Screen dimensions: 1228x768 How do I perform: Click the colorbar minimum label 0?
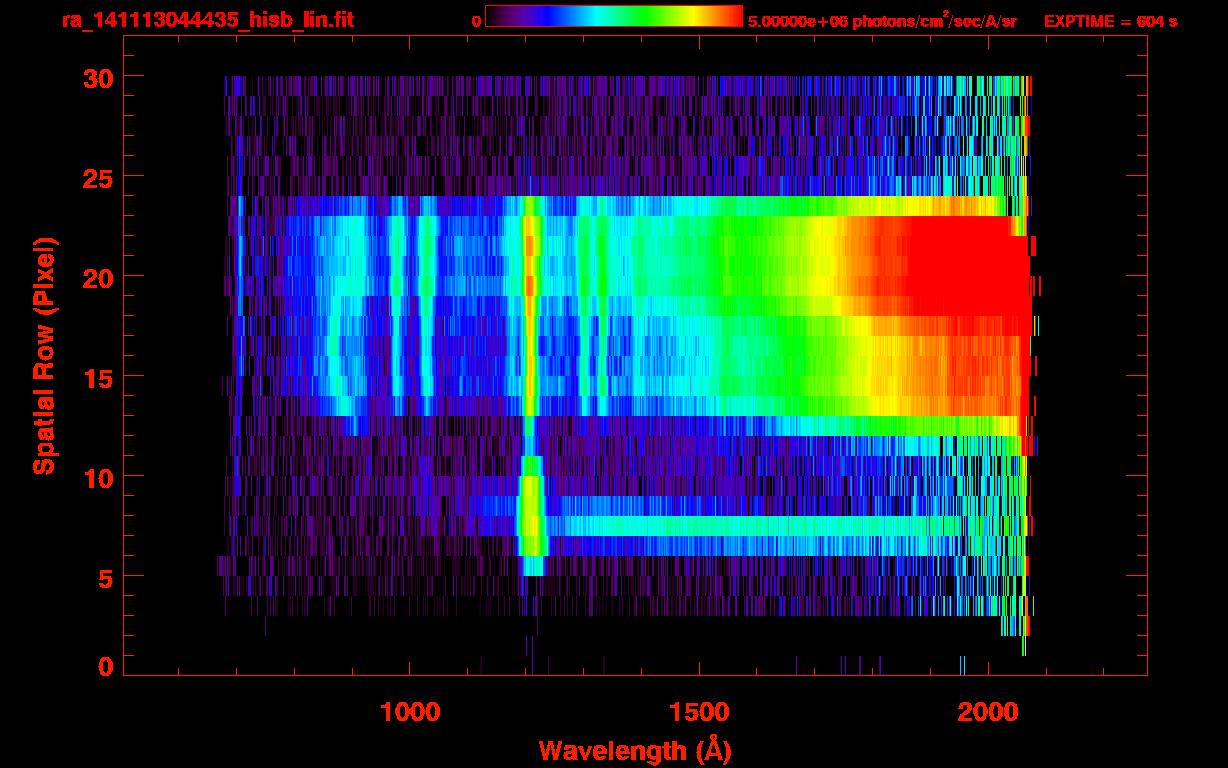coord(476,20)
